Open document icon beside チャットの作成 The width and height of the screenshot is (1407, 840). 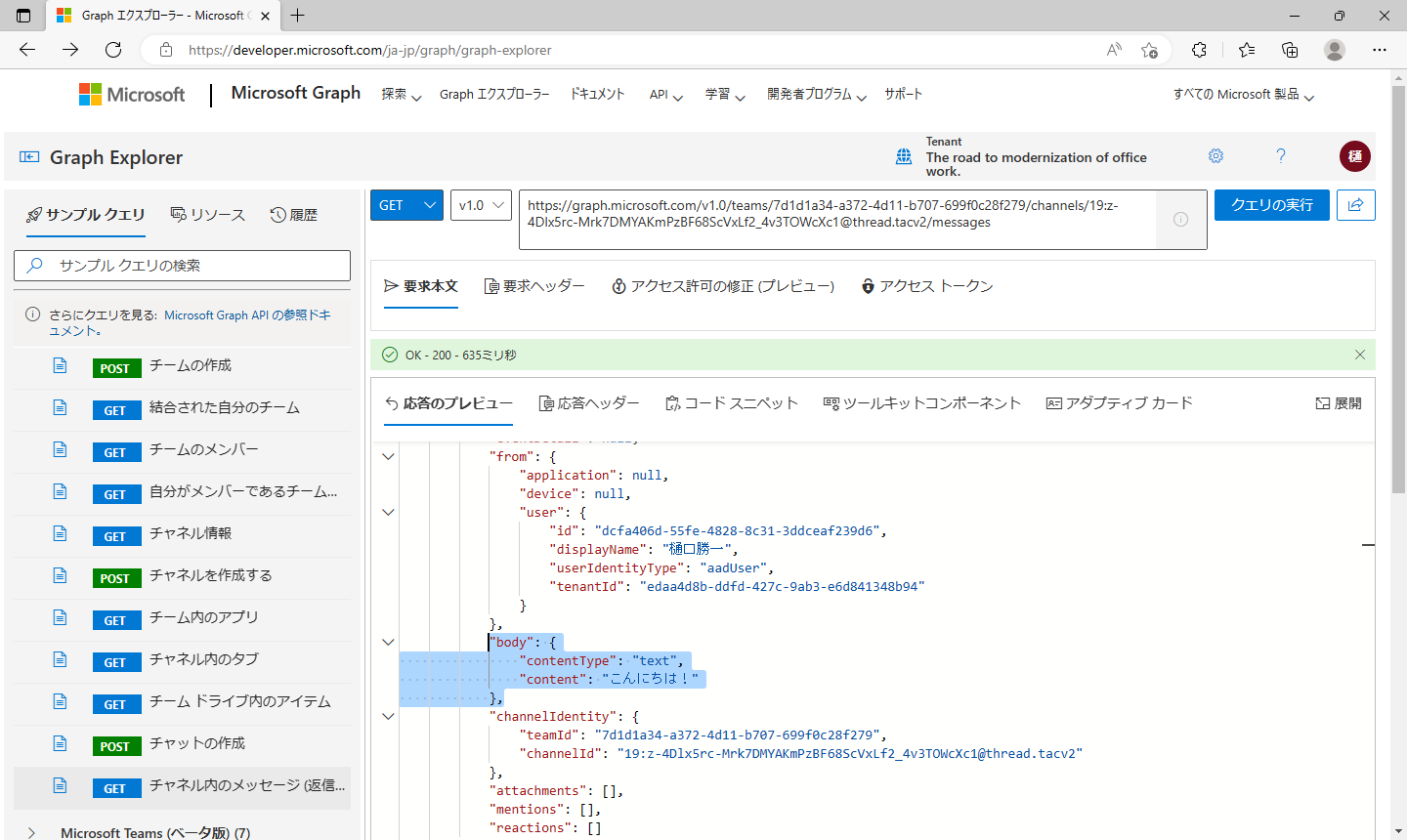pos(60,743)
